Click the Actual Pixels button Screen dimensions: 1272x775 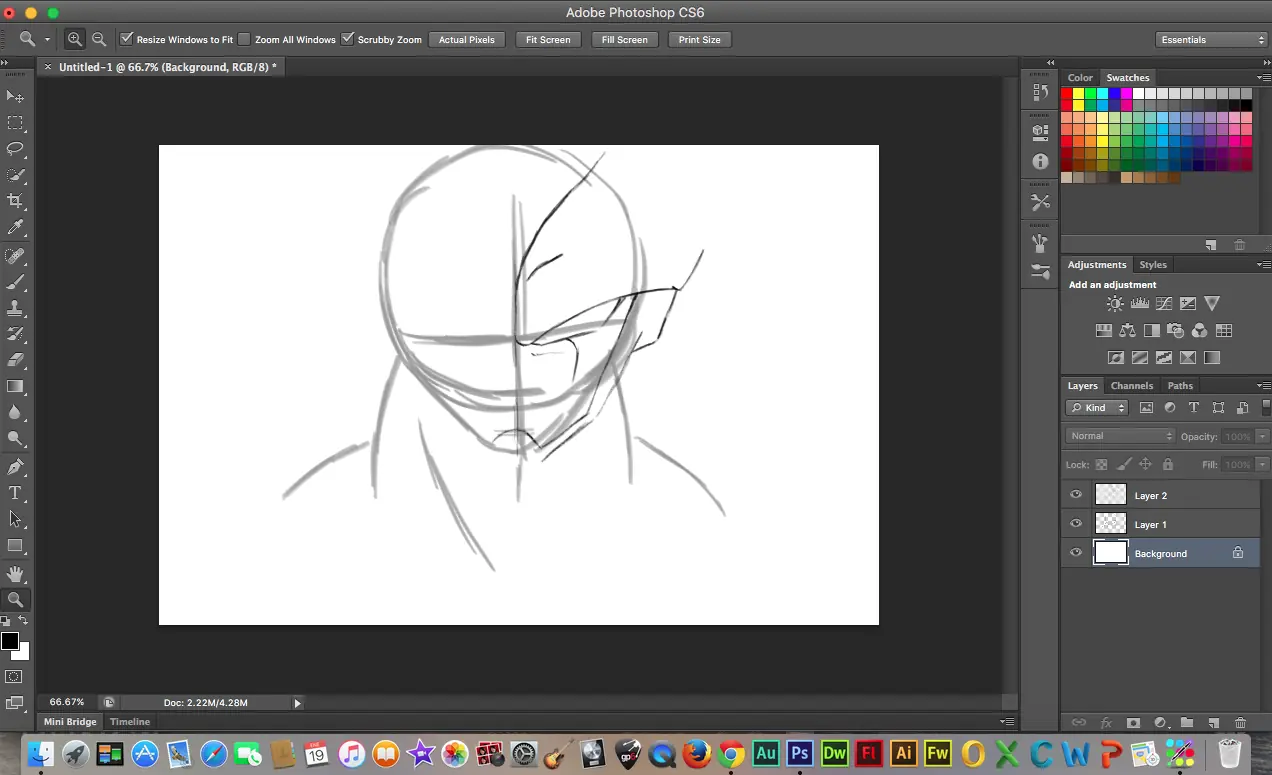pyautogui.click(x=467, y=39)
